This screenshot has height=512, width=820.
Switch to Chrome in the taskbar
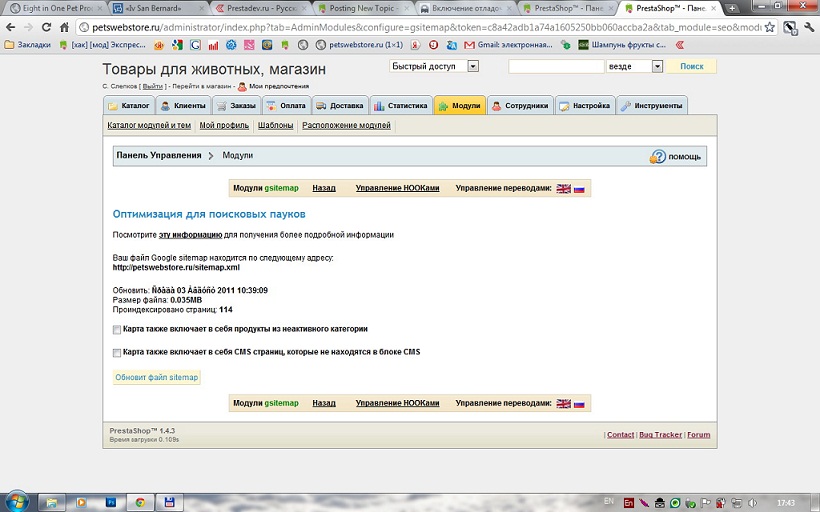point(140,503)
